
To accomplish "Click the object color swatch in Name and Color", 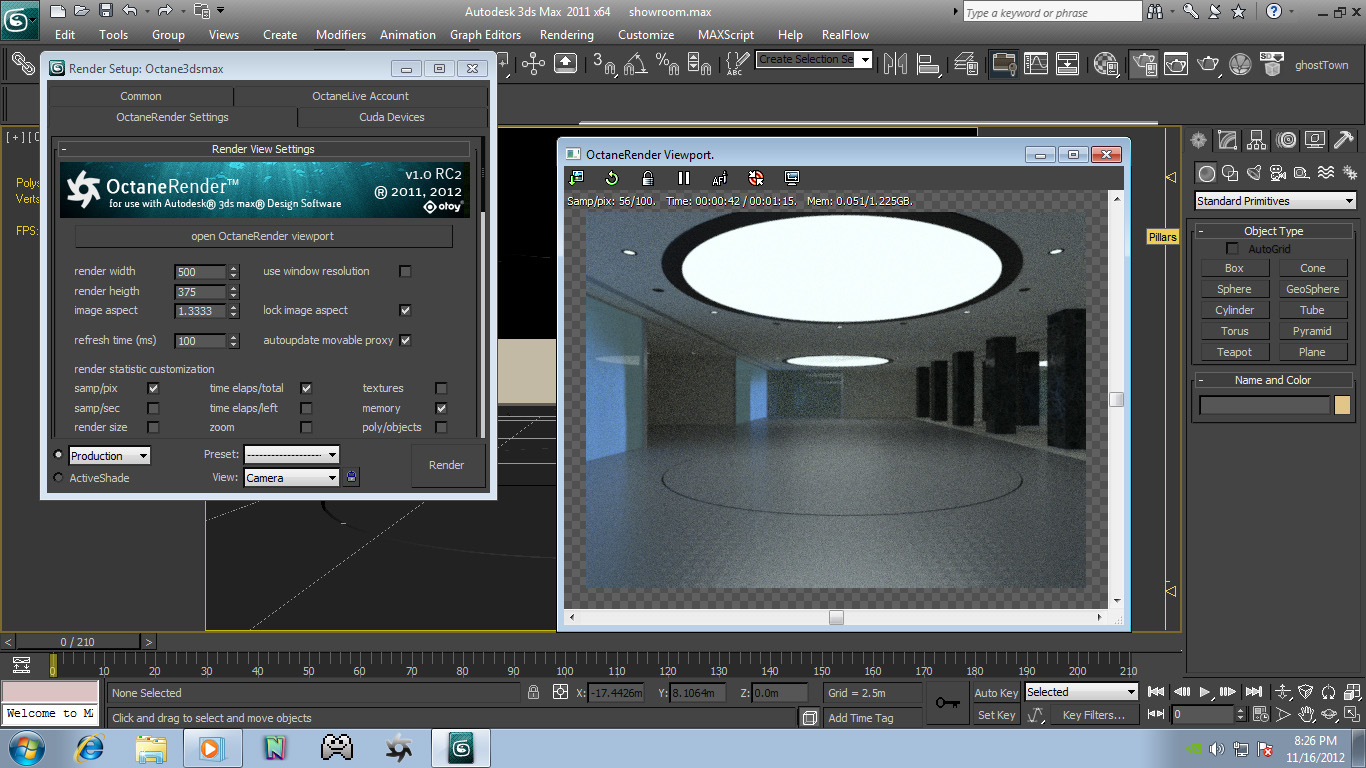I will coord(1342,405).
